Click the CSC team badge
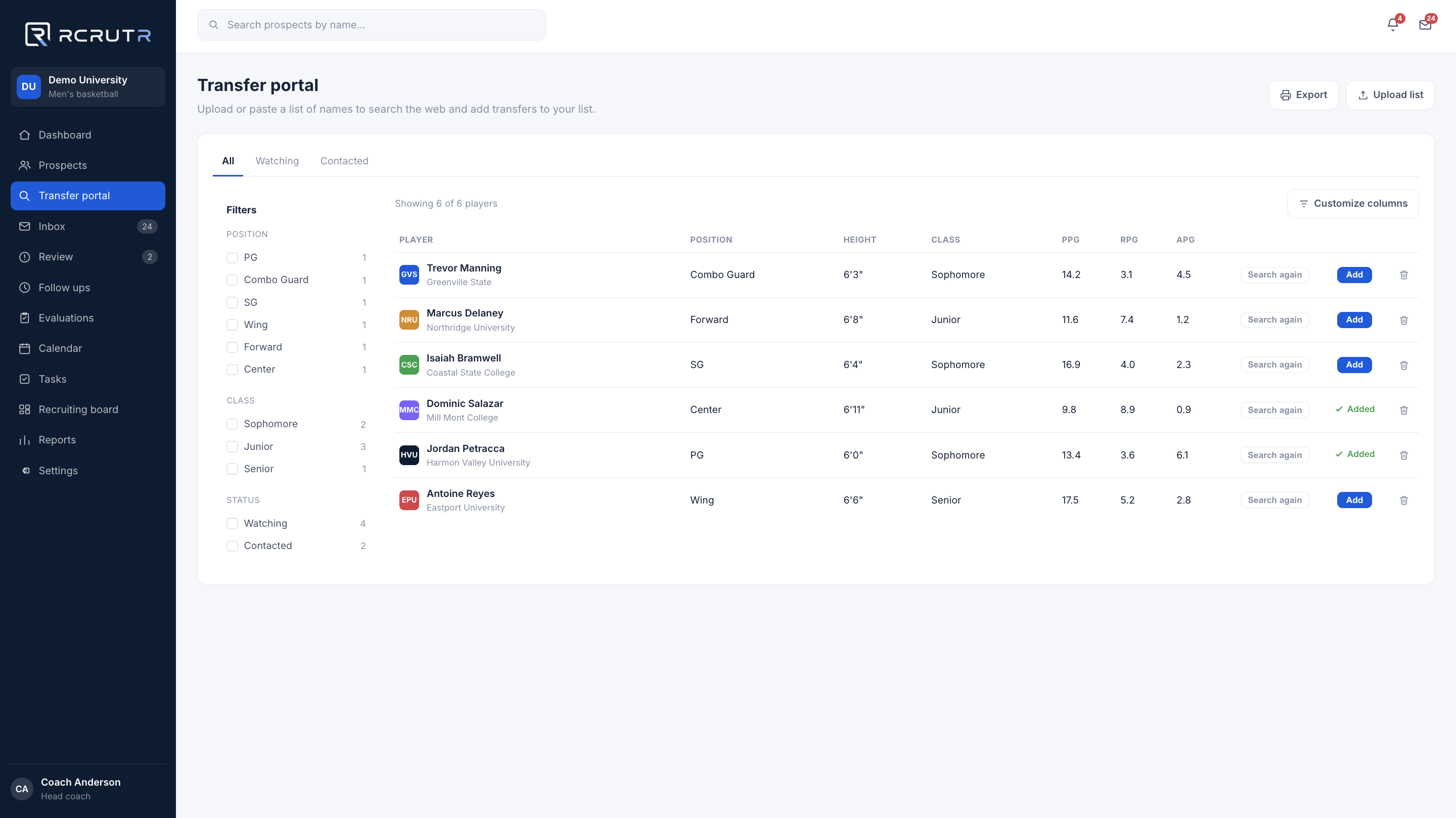Viewport: 1456px width, 818px height. 408,365
